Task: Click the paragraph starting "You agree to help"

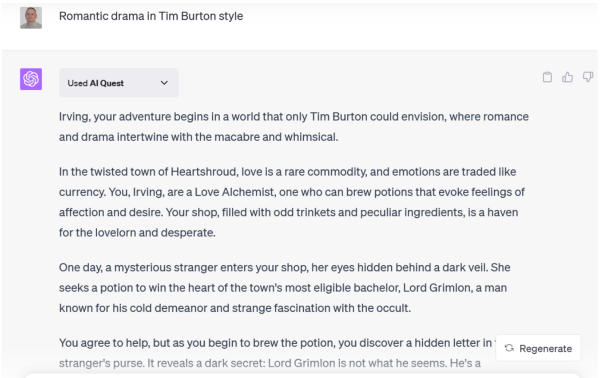Action: (275, 353)
